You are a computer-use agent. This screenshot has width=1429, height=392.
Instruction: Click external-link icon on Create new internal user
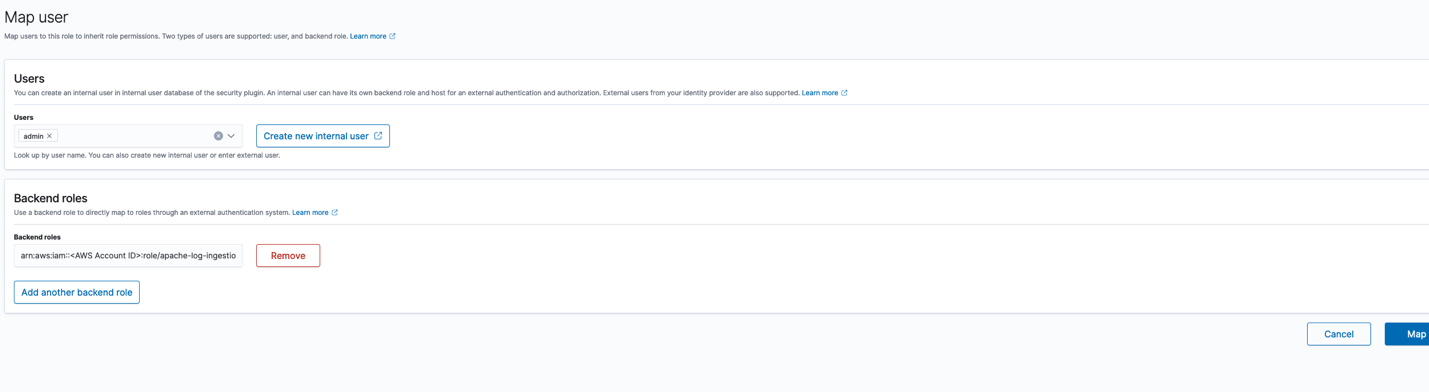tap(378, 136)
